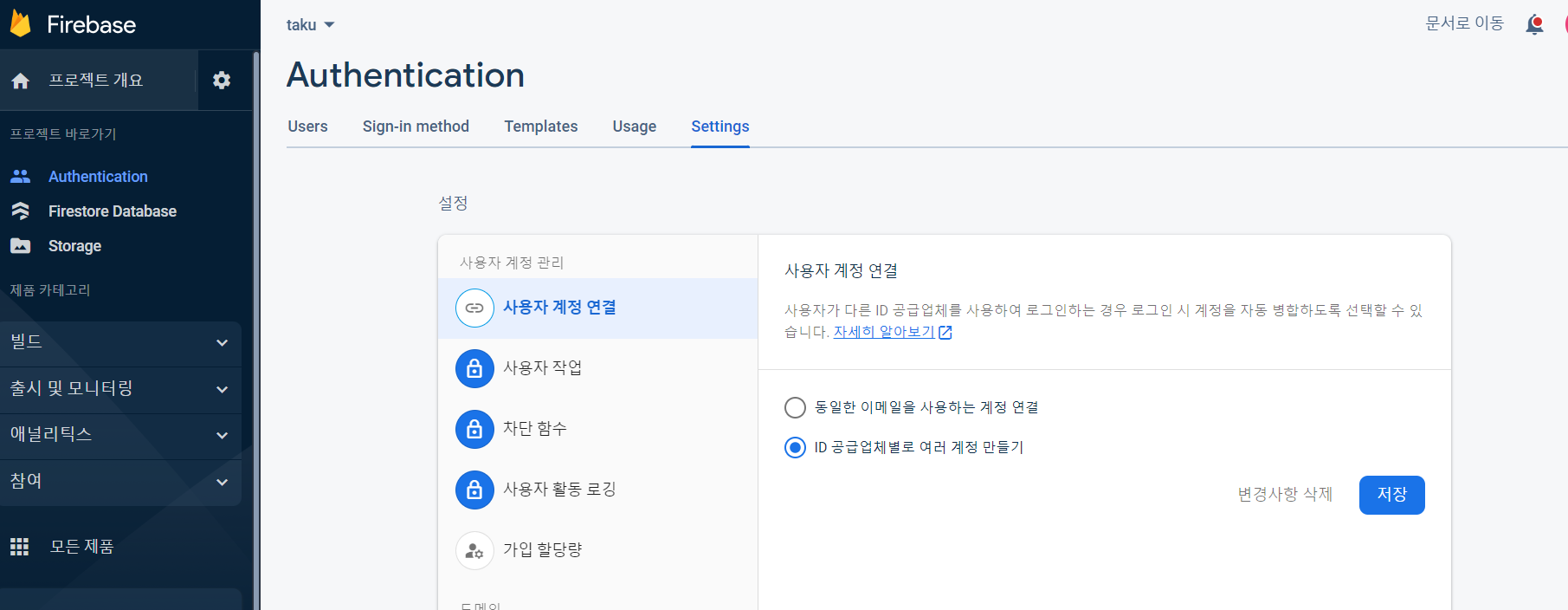Open 프로젝트 개요 overview
Image resolution: width=1568 pixels, height=610 pixels.
click(x=99, y=81)
